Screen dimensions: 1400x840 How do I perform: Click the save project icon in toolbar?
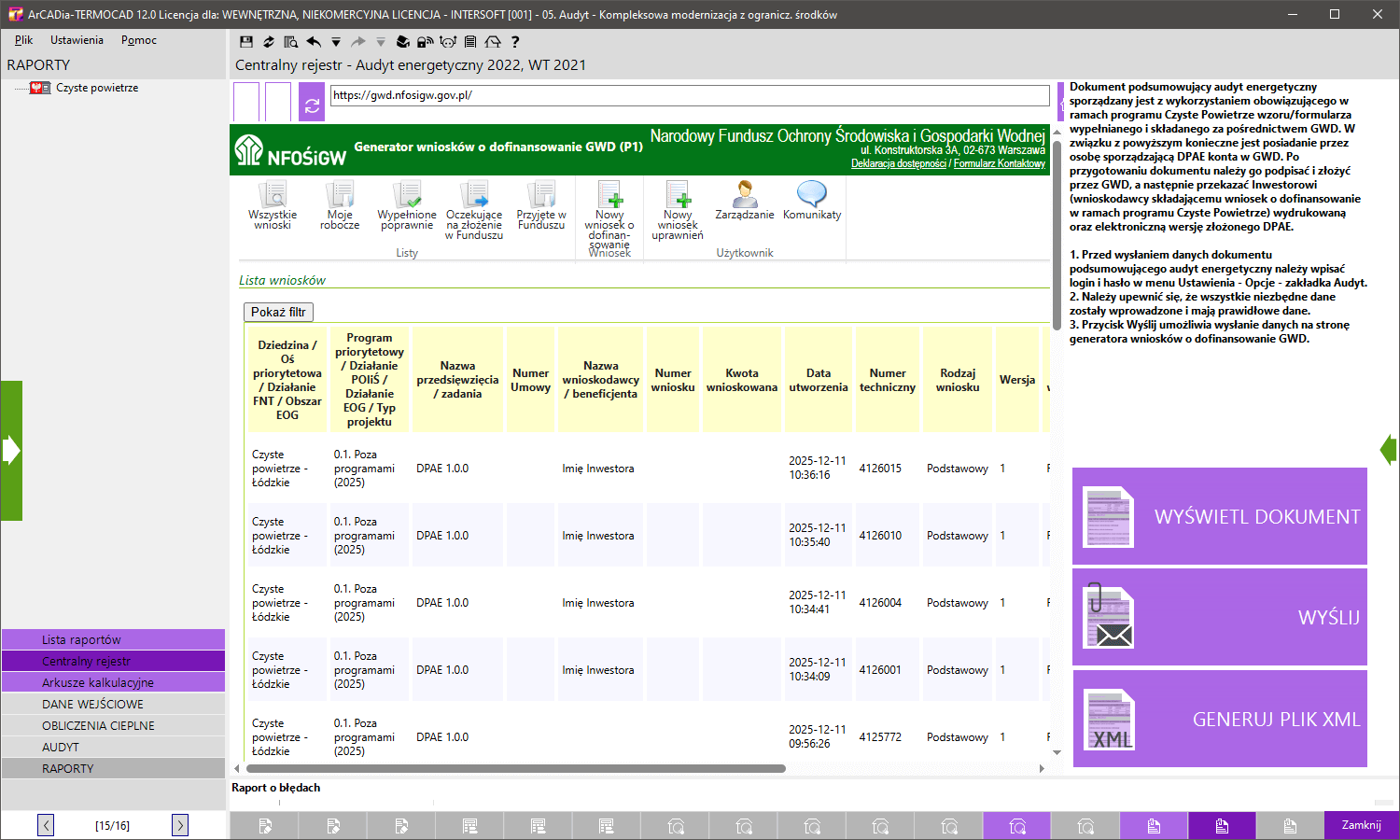point(246,42)
